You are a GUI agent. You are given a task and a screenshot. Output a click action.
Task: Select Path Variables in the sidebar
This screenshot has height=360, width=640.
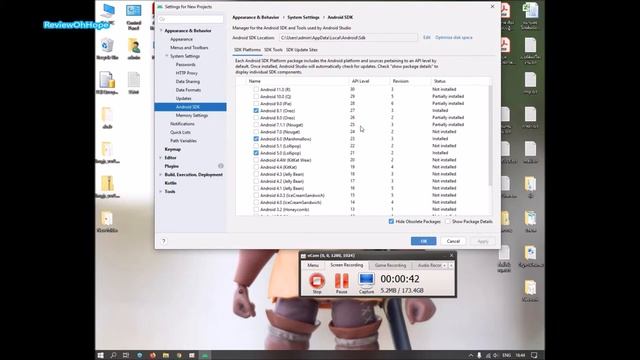pos(183,141)
